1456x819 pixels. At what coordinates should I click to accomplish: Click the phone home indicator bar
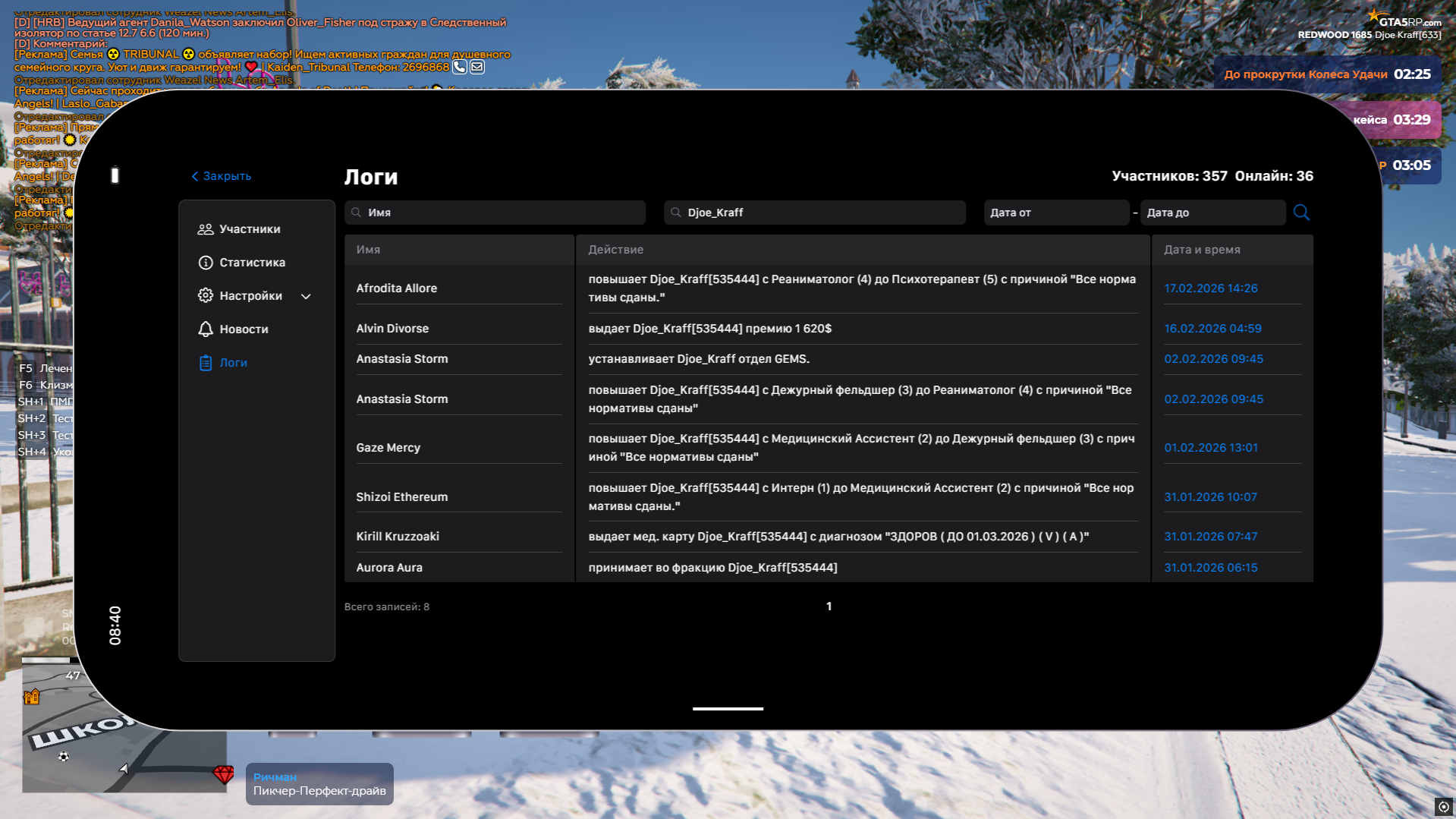(x=728, y=709)
